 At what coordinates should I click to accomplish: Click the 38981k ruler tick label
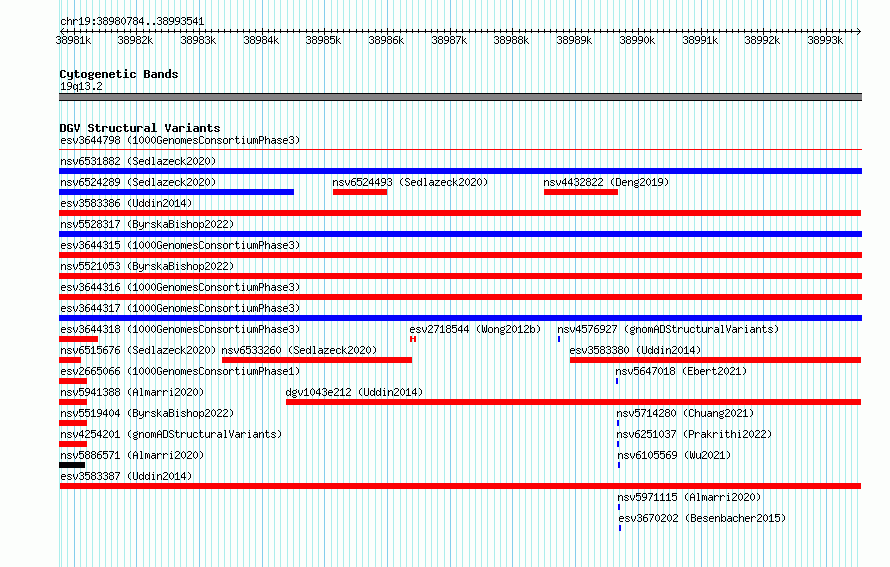[x=73, y=40]
